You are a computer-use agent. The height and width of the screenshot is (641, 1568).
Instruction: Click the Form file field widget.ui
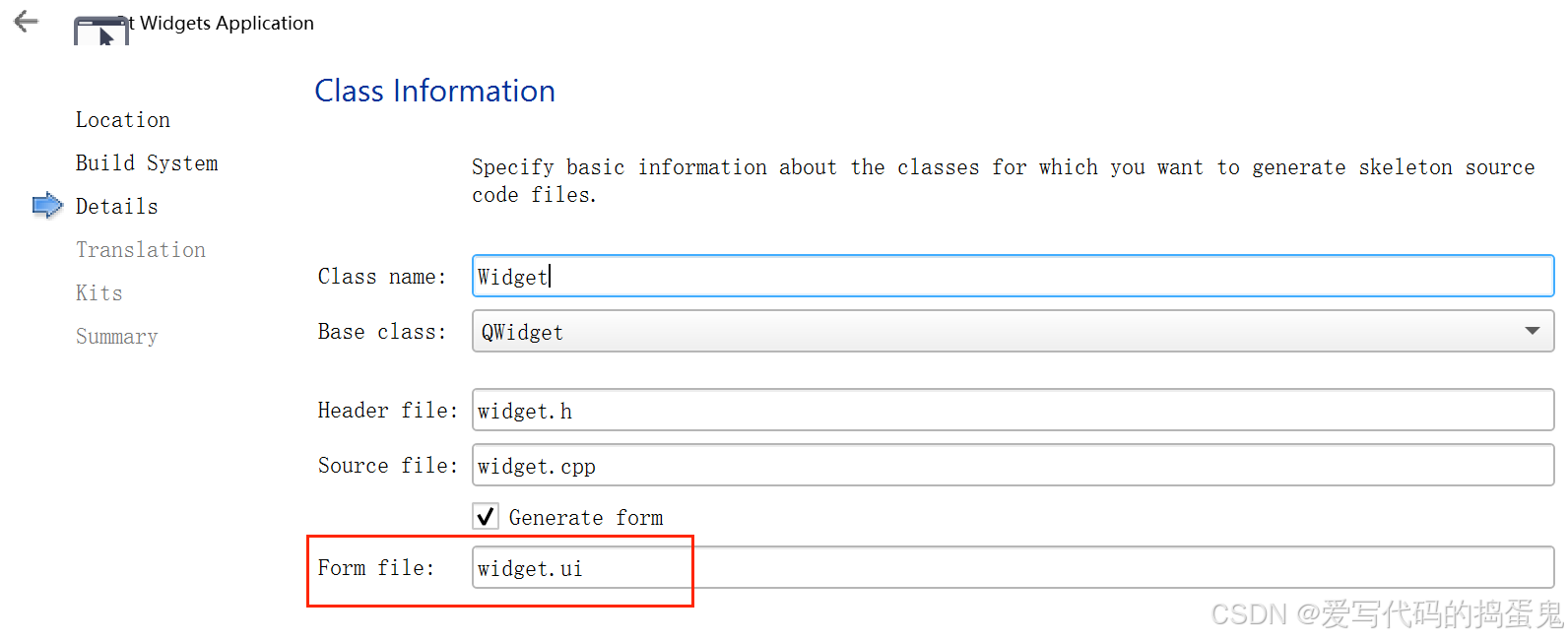pyautogui.click(x=1013, y=567)
